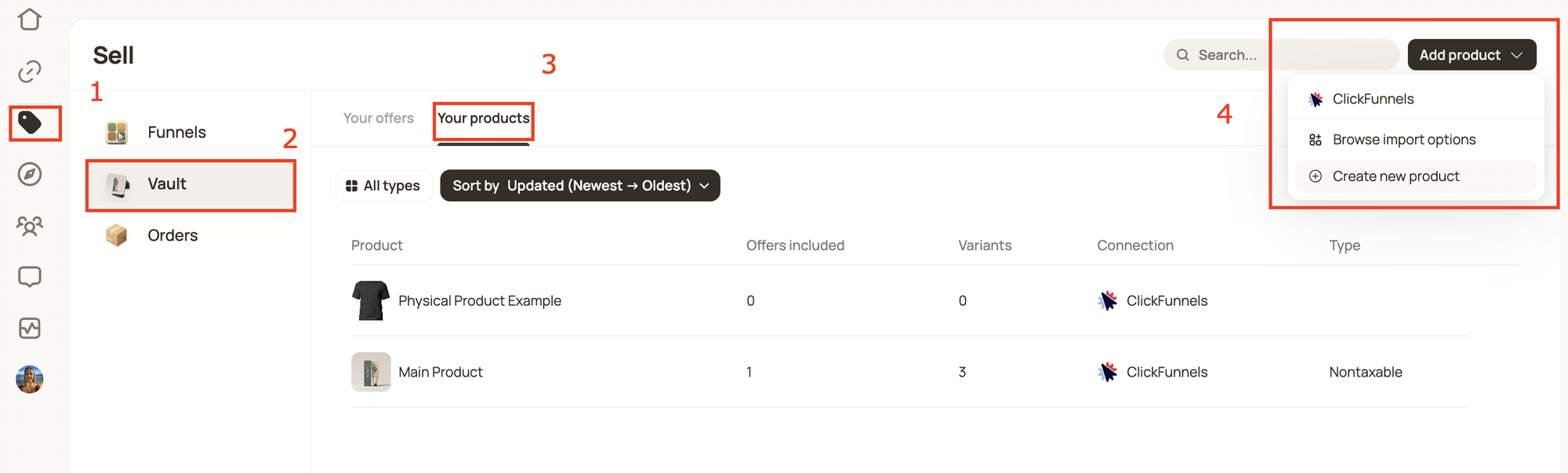This screenshot has height=473, width=1568.
Task: Filter by All types
Action: pyautogui.click(x=384, y=186)
